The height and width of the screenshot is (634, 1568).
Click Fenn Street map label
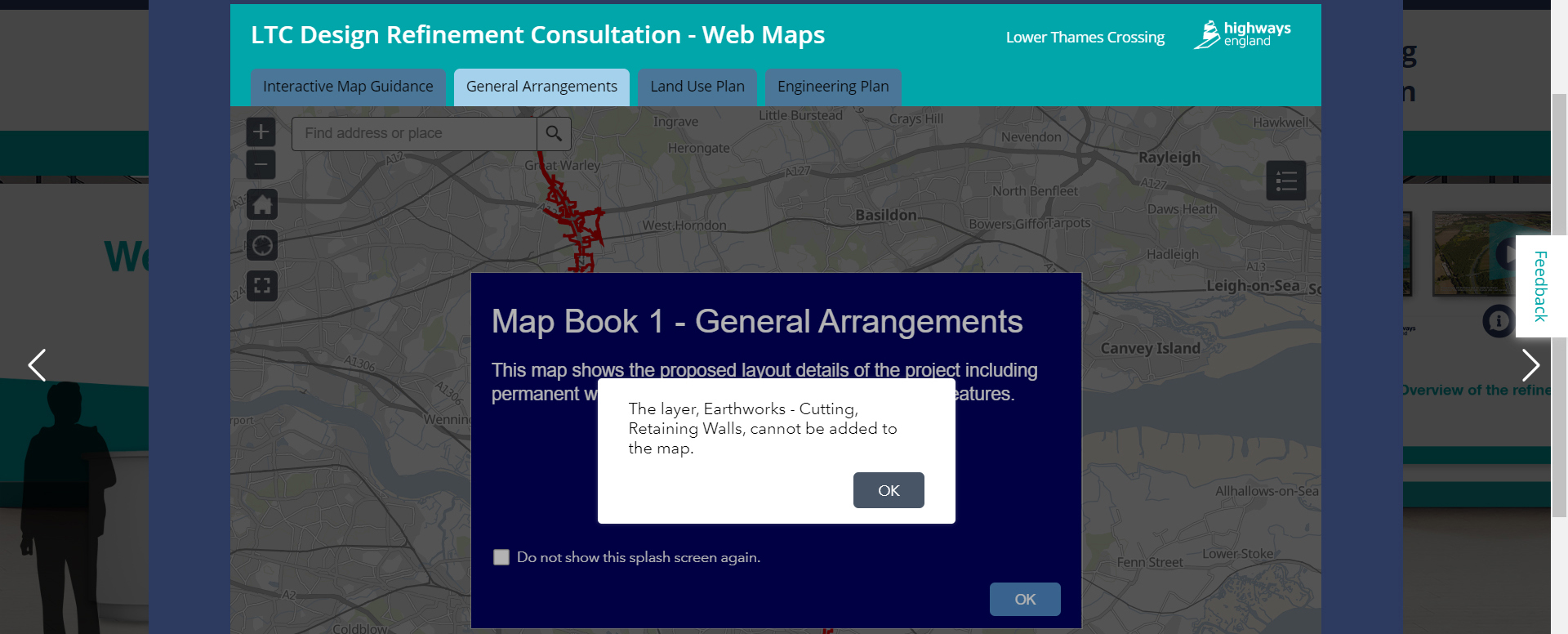pos(1150,562)
